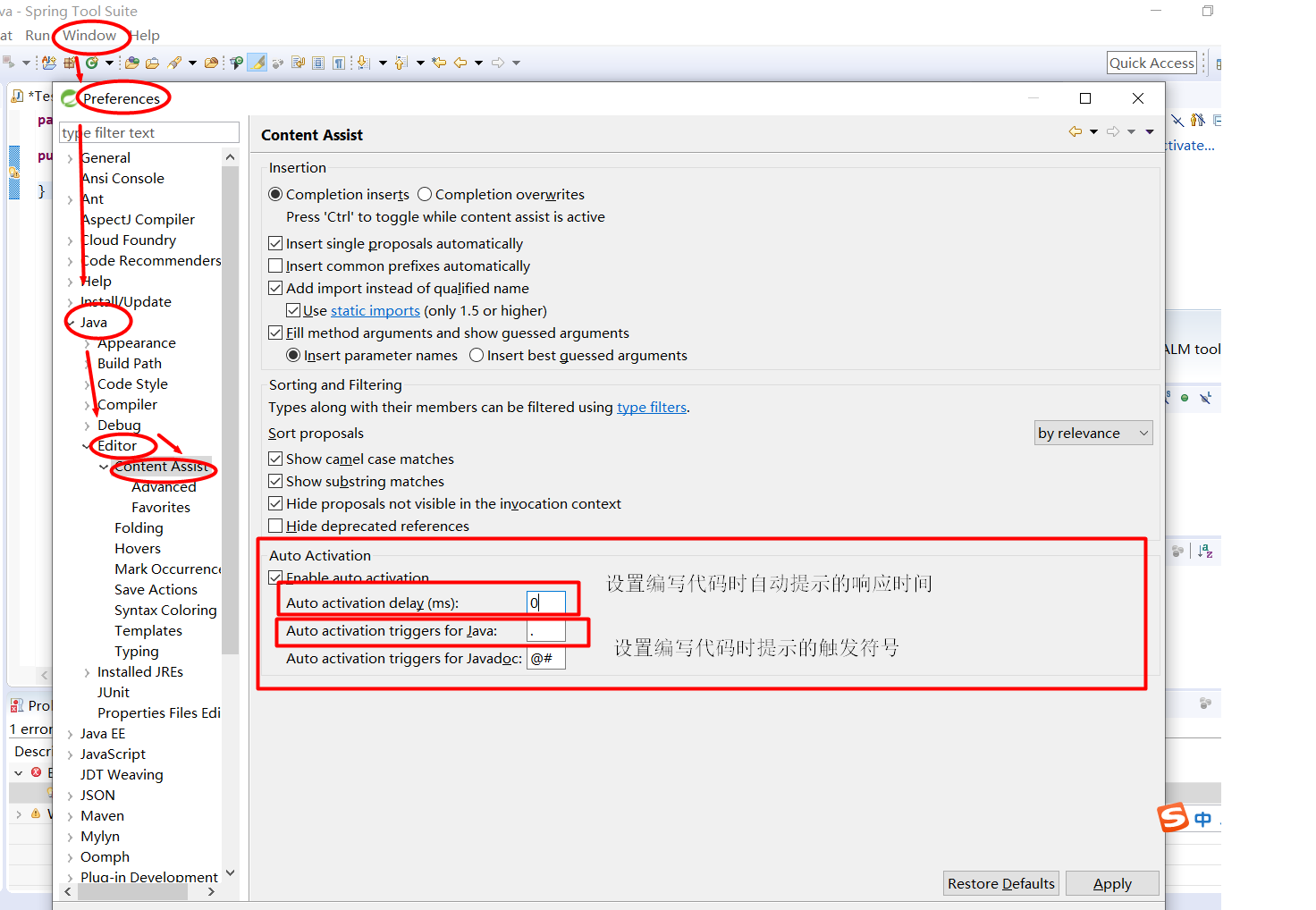Screen dimensions: 1316x910
Task: Select Folding preference page
Action: tap(139, 527)
